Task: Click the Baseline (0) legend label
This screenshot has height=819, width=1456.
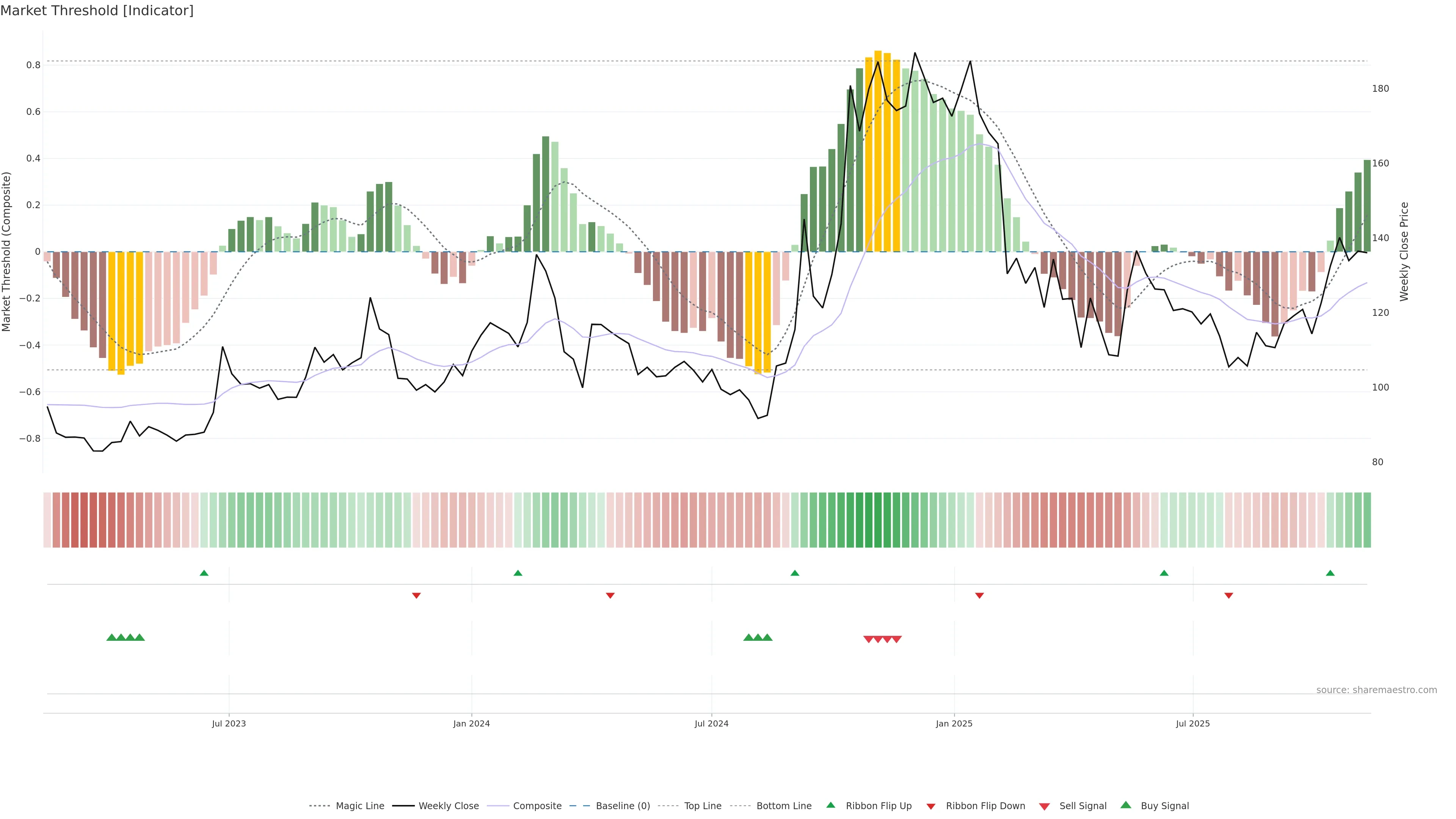Action: click(x=622, y=806)
